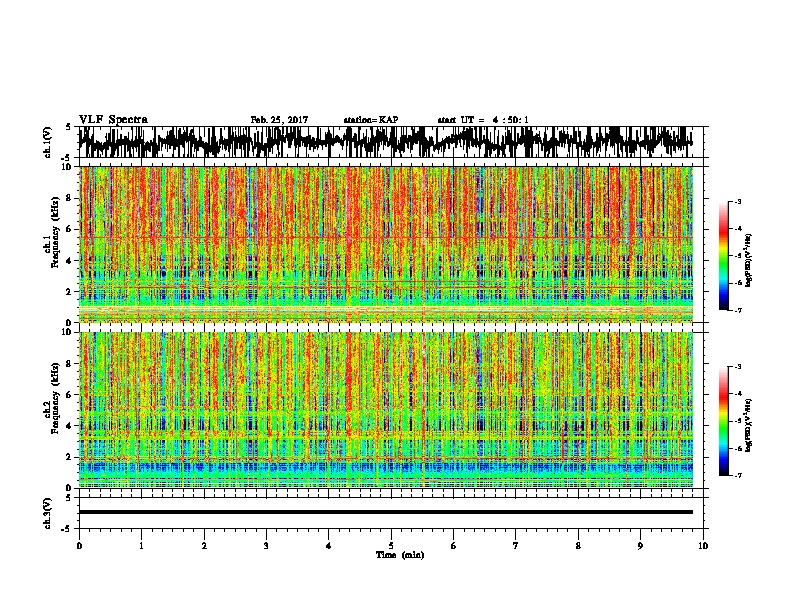The width and height of the screenshot is (792, 612).
Task: Click time-axis tick label "7"
Action: click(516, 546)
